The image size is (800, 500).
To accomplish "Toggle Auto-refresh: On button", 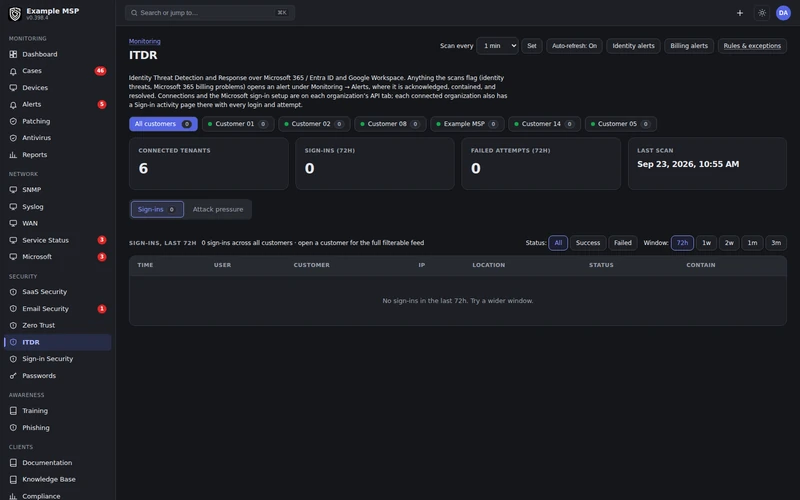I will tap(574, 46).
